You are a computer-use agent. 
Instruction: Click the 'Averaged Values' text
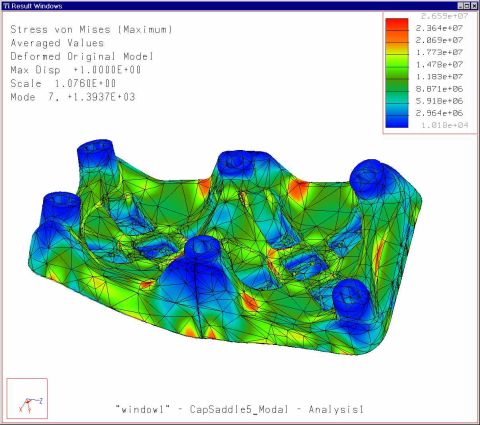pyautogui.click(x=57, y=43)
